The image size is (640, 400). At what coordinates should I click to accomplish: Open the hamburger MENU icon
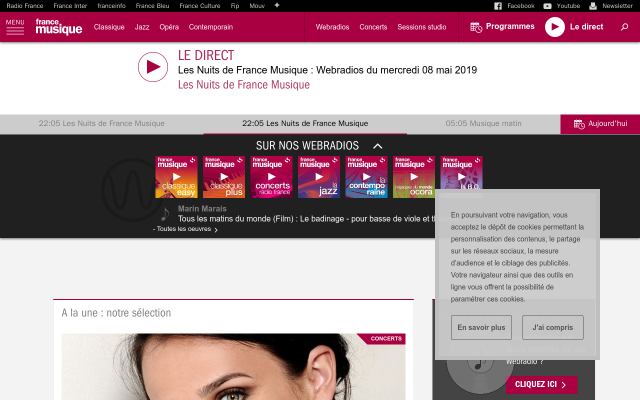[x=15, y=27]
